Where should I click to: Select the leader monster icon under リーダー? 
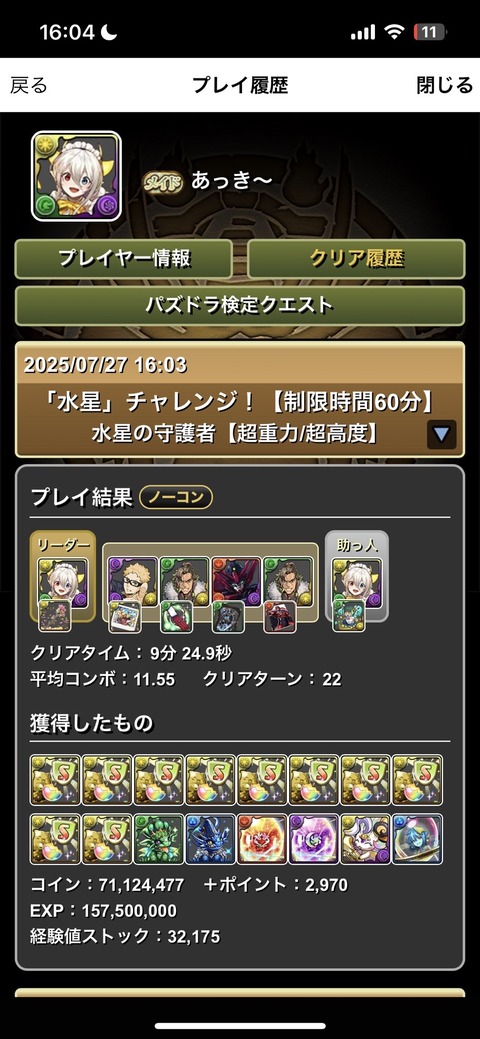pos(62,580)
